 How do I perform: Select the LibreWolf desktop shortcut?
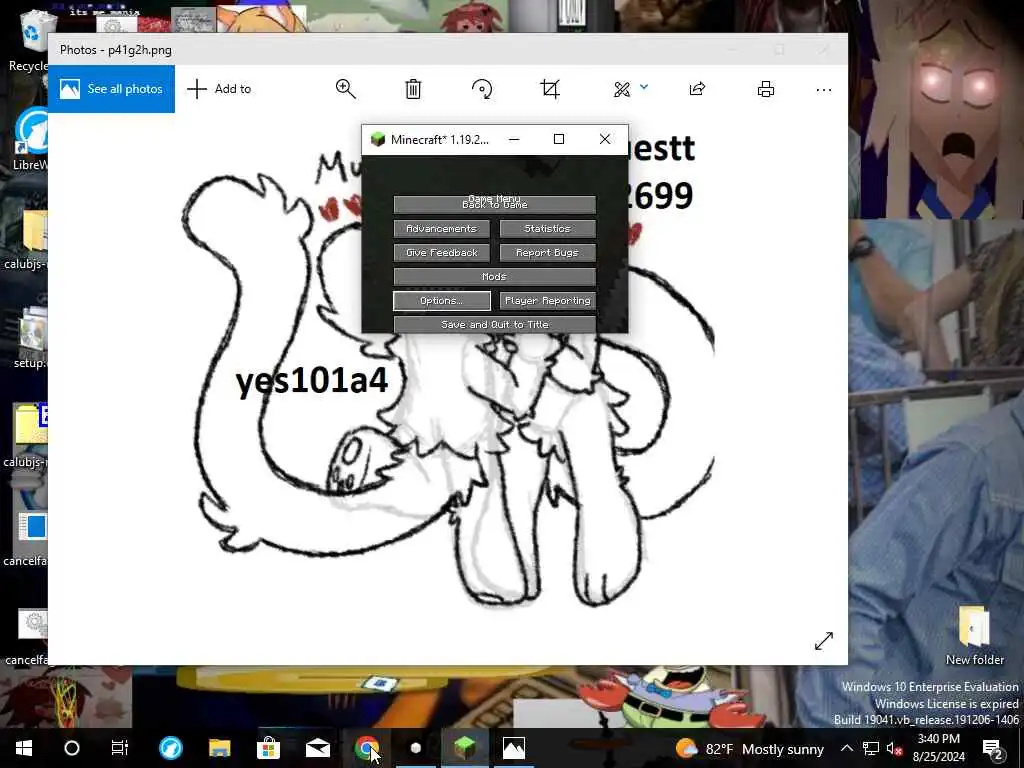[30, 139]
